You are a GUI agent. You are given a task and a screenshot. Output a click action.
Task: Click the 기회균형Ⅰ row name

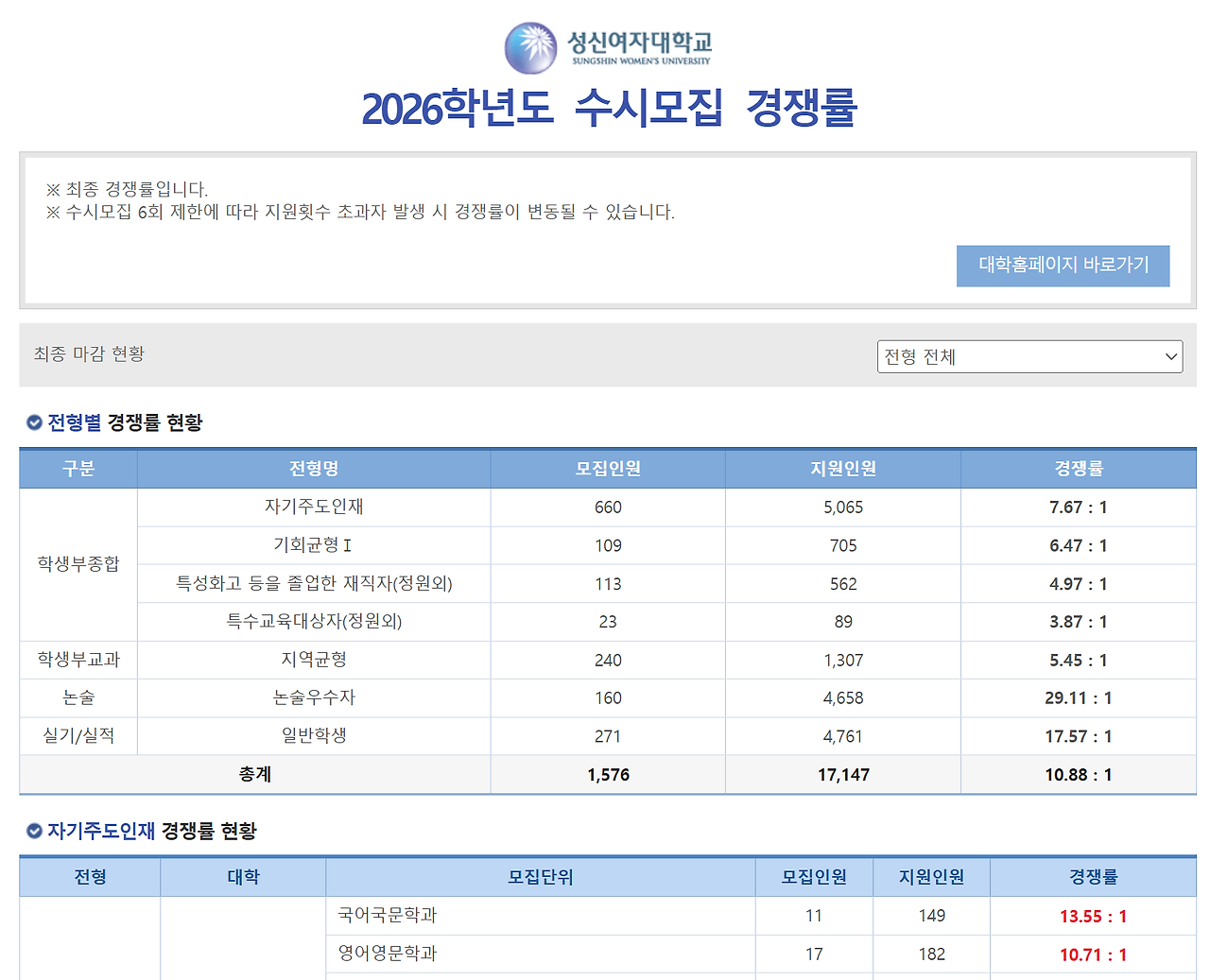pyautogui.click(x=313, y=545)
